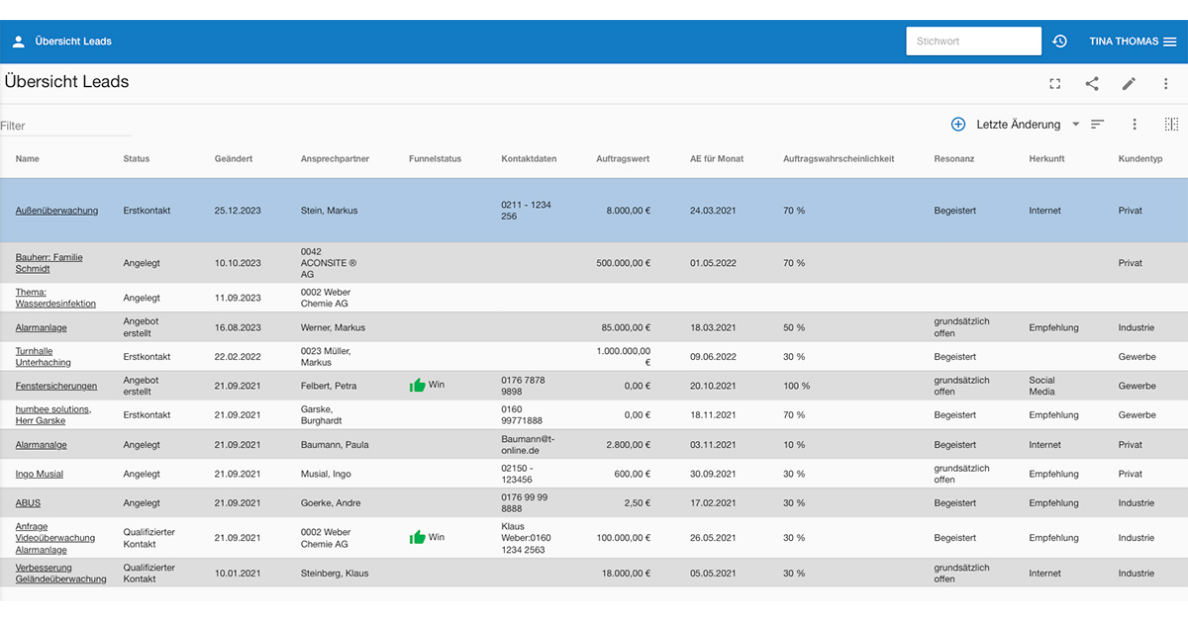Click the history clock icon
This screenshot has width=1188, height=621.
[x=1059, y=41]
